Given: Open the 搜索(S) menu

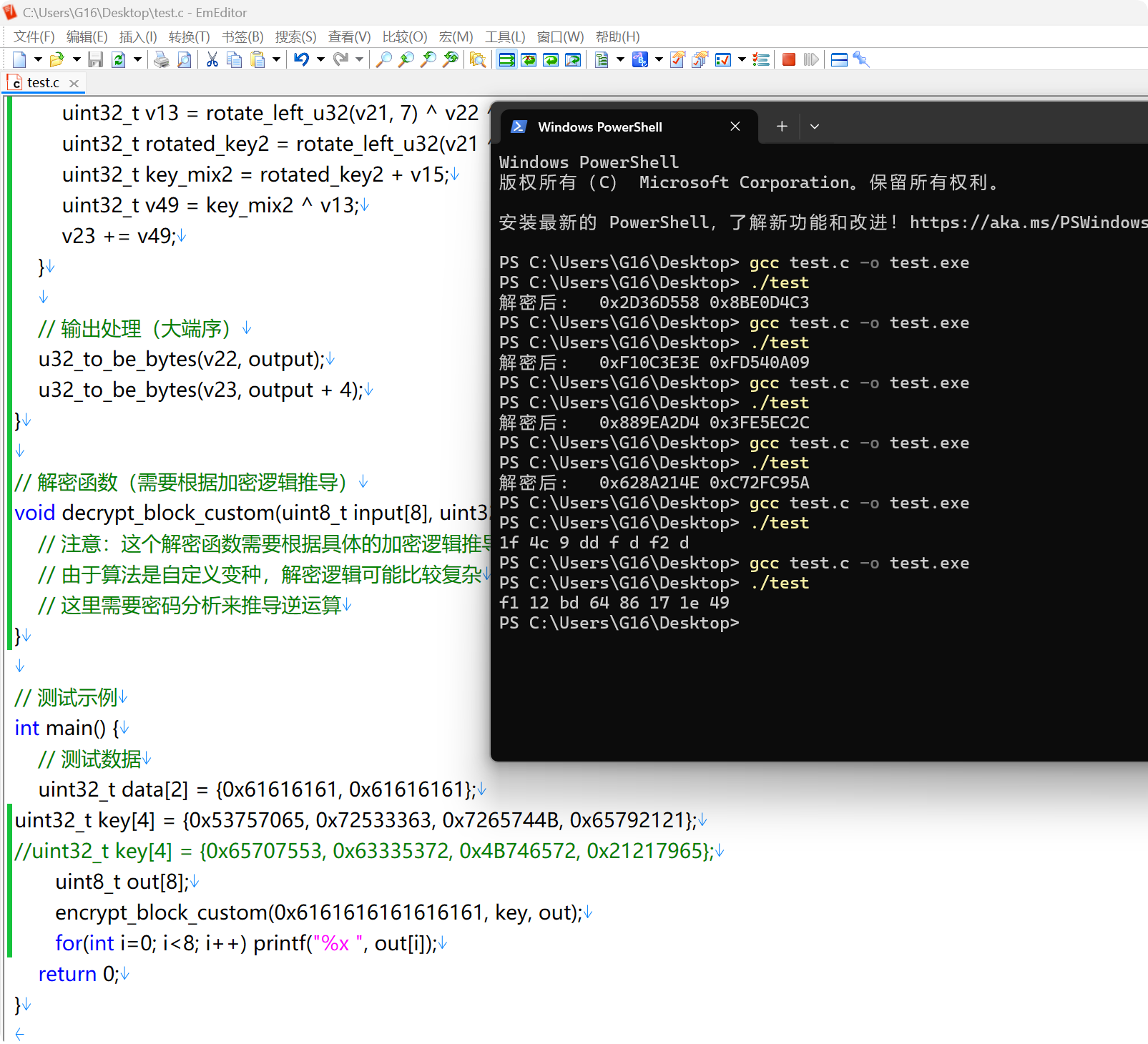Looking at the screenshot, I should 295,37.
